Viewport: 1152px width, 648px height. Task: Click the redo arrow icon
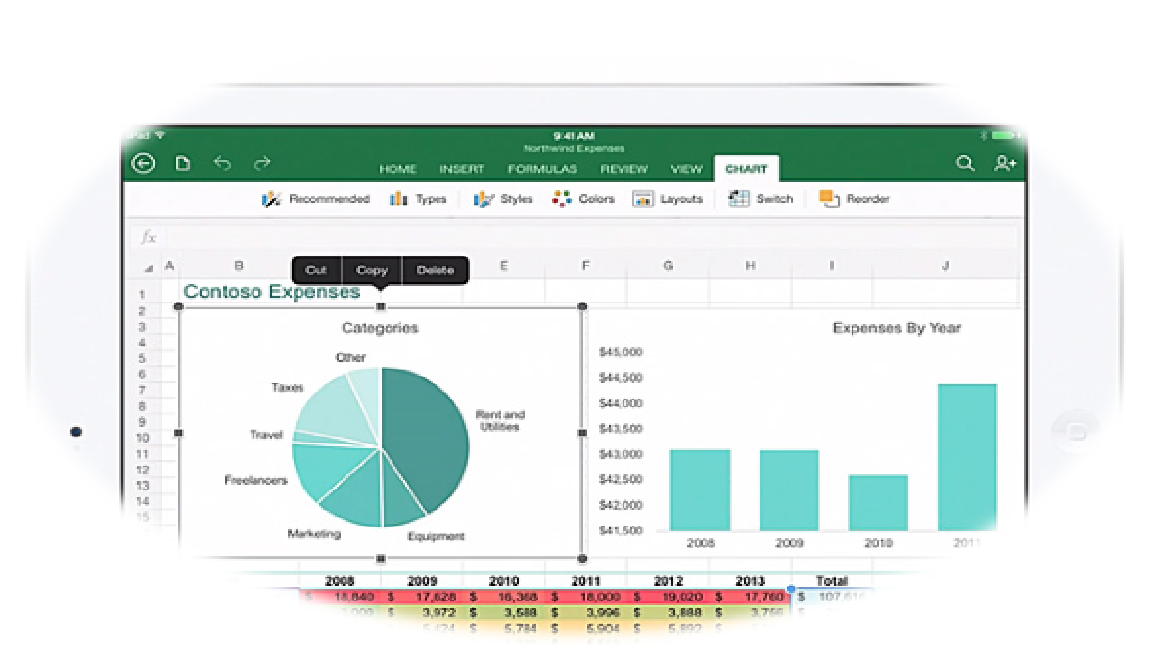(x=262, y=164)
